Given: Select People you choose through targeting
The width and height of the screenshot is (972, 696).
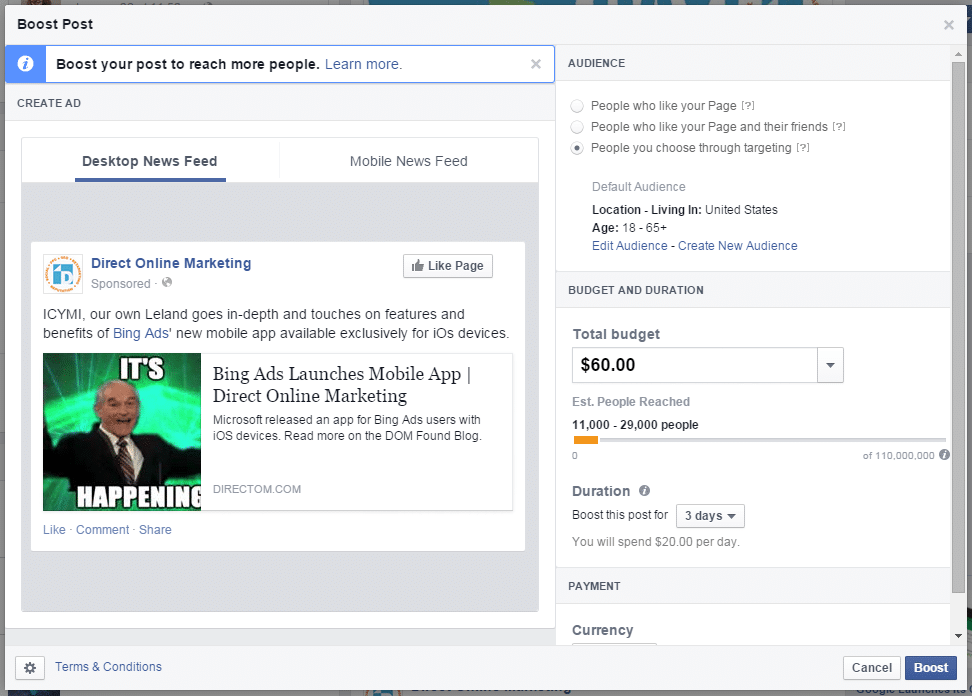Looking at the screenshot, I should (x=575, y=148).
